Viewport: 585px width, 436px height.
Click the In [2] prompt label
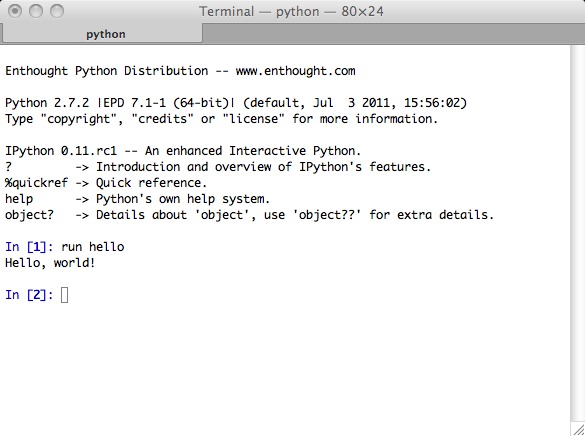click(29, 295)
